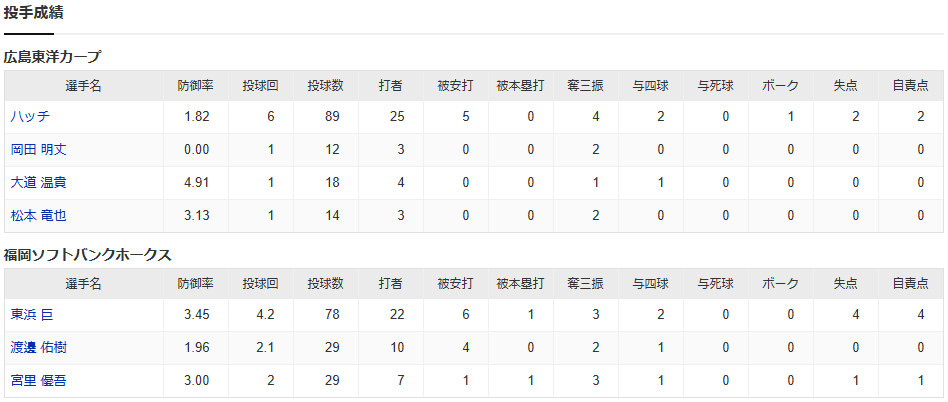Click 防御率 header in Carp table
The height and width of the screenshot is (402, 948).
click(196, 86)
